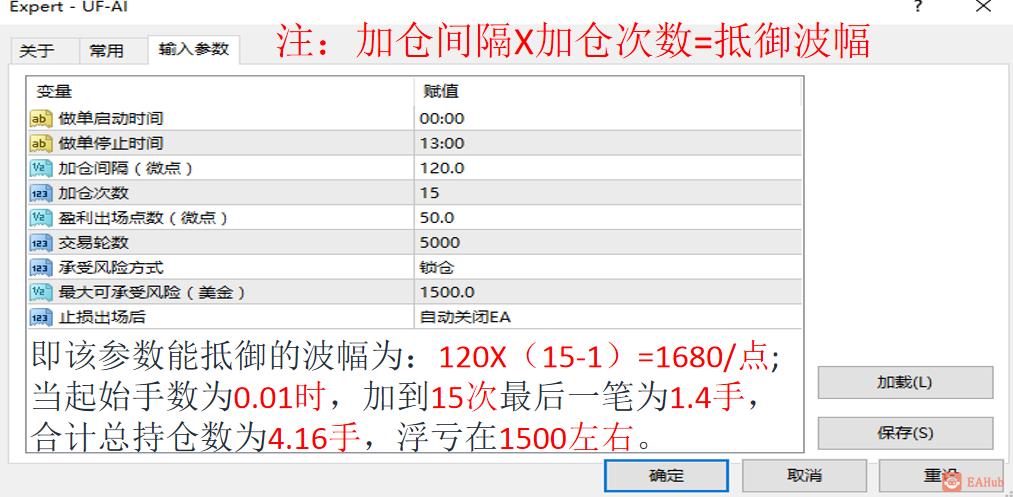Edit the 加仓次数 value 15
Screen dimensions: 1013x497
(x=607, y=193)
